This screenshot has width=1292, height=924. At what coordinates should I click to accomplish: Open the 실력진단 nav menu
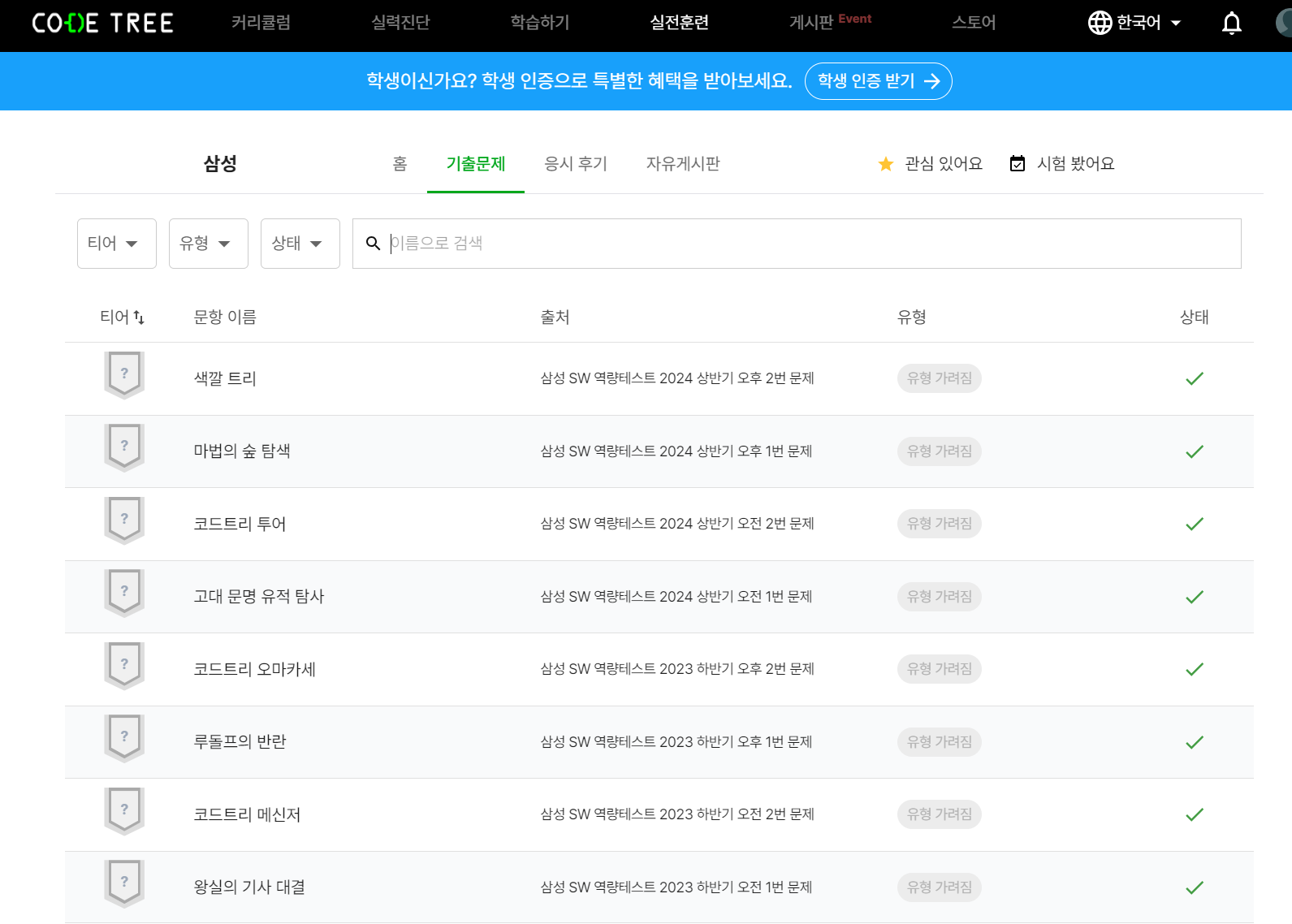coord(400,23)
